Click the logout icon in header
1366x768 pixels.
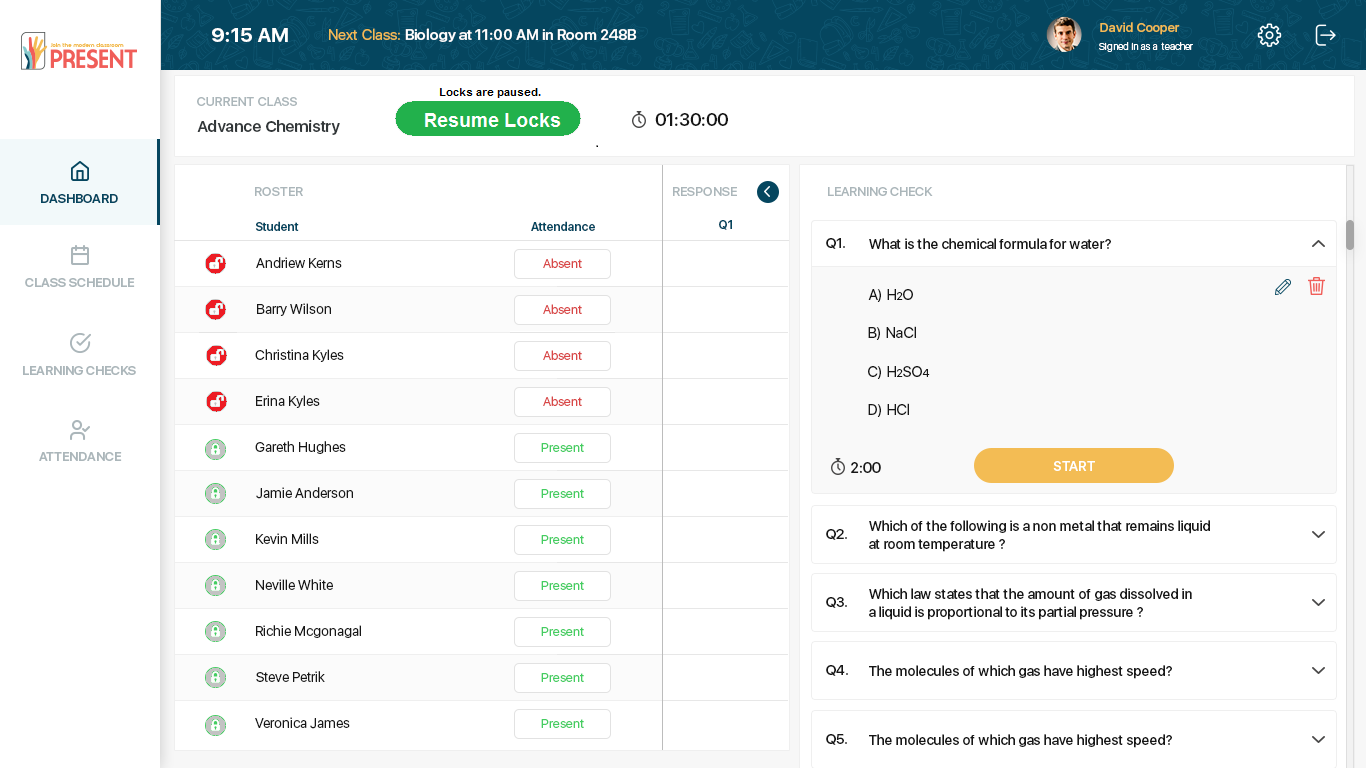(1325, 35)
